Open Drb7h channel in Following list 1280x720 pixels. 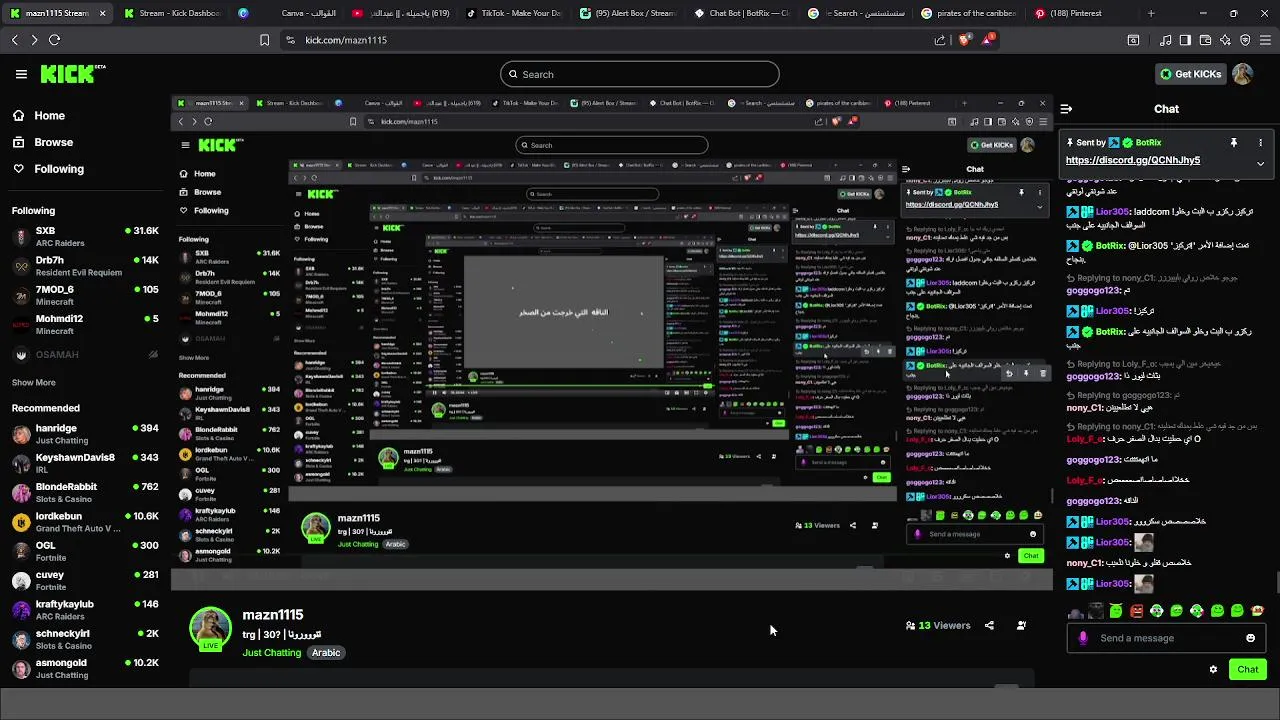pyautogui.click(x=85, y=266)
